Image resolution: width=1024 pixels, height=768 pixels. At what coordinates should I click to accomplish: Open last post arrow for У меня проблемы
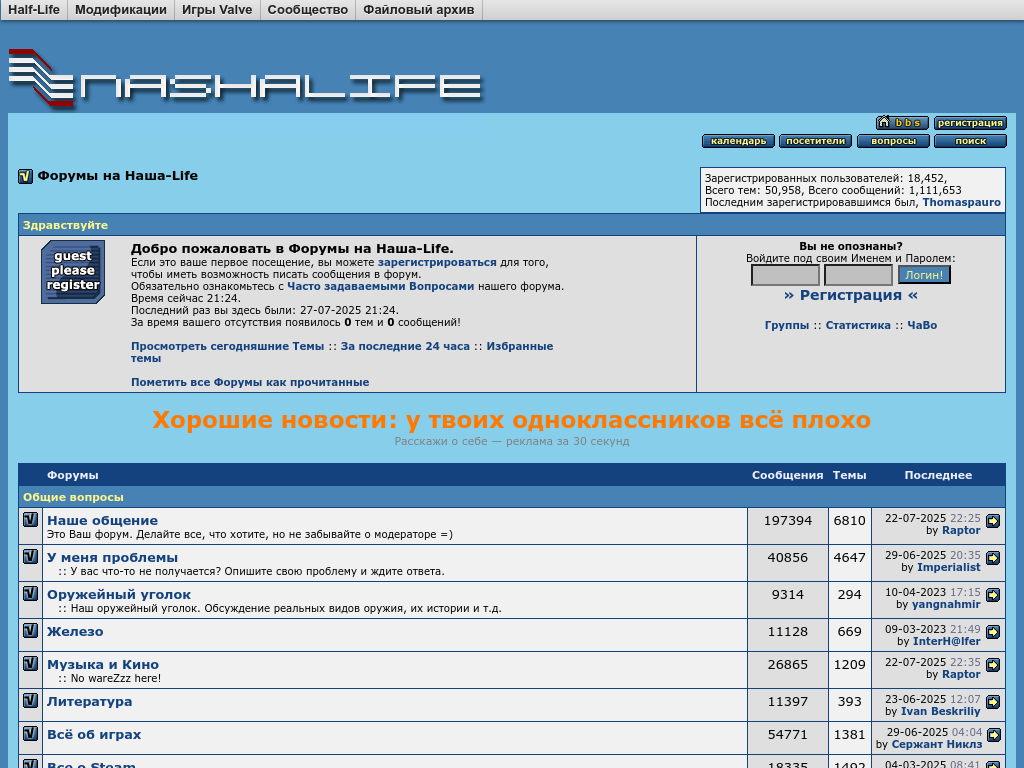(x=992, y=558)
